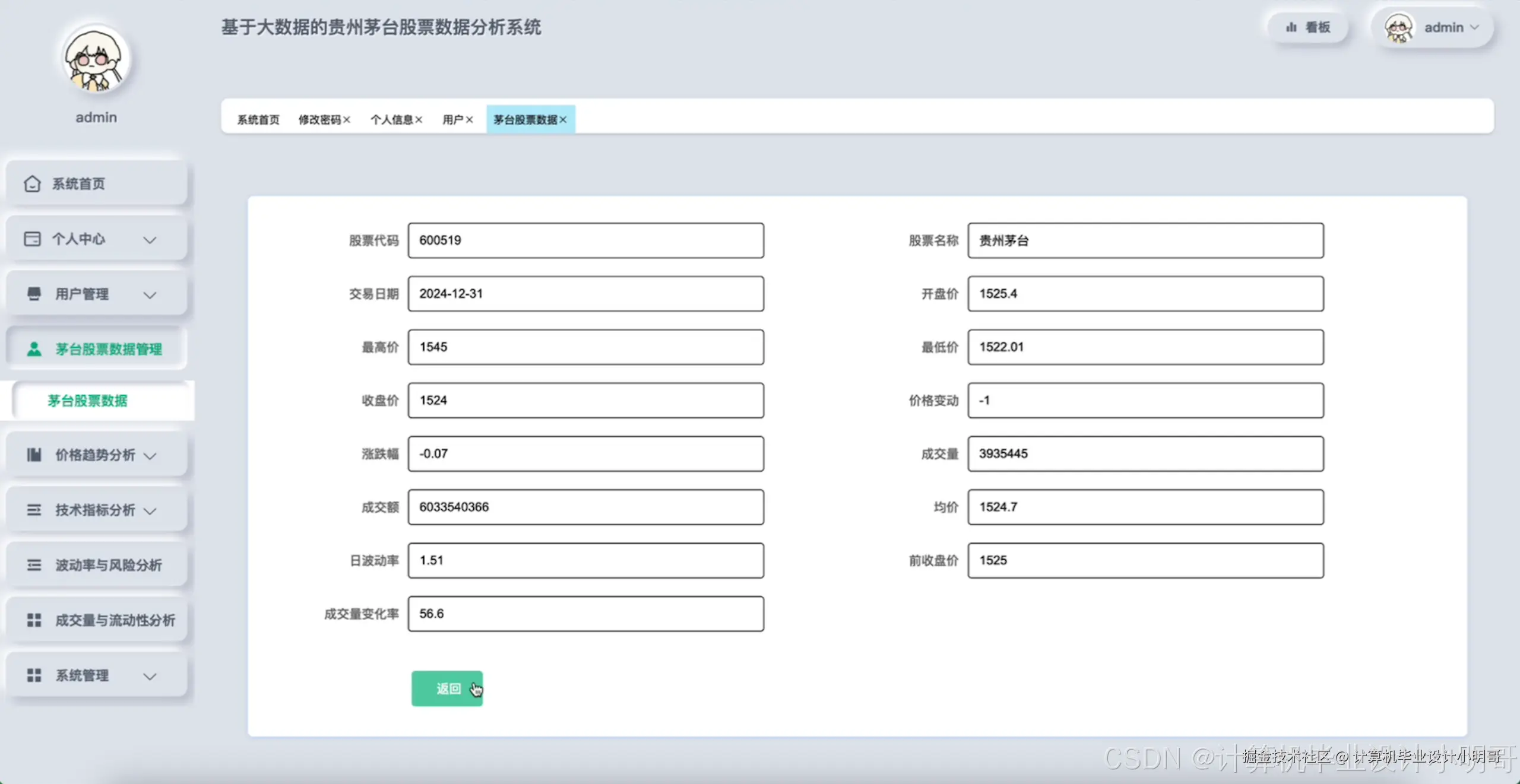
Task: Open 茅台股票数据 submenu item
Action: [88, 401]
